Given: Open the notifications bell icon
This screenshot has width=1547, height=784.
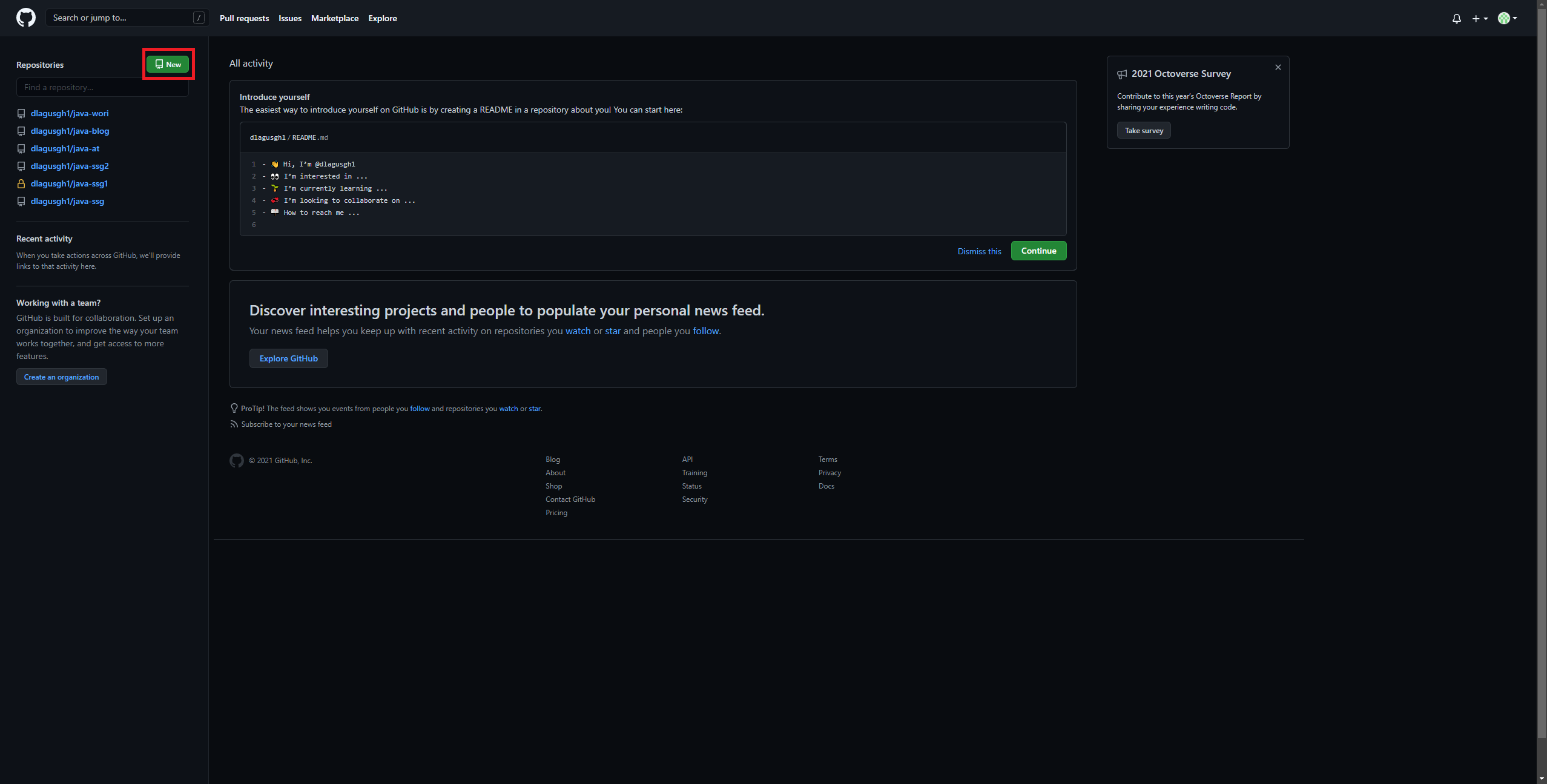Looking at the screenshot, I should [x=1456, y=18].
